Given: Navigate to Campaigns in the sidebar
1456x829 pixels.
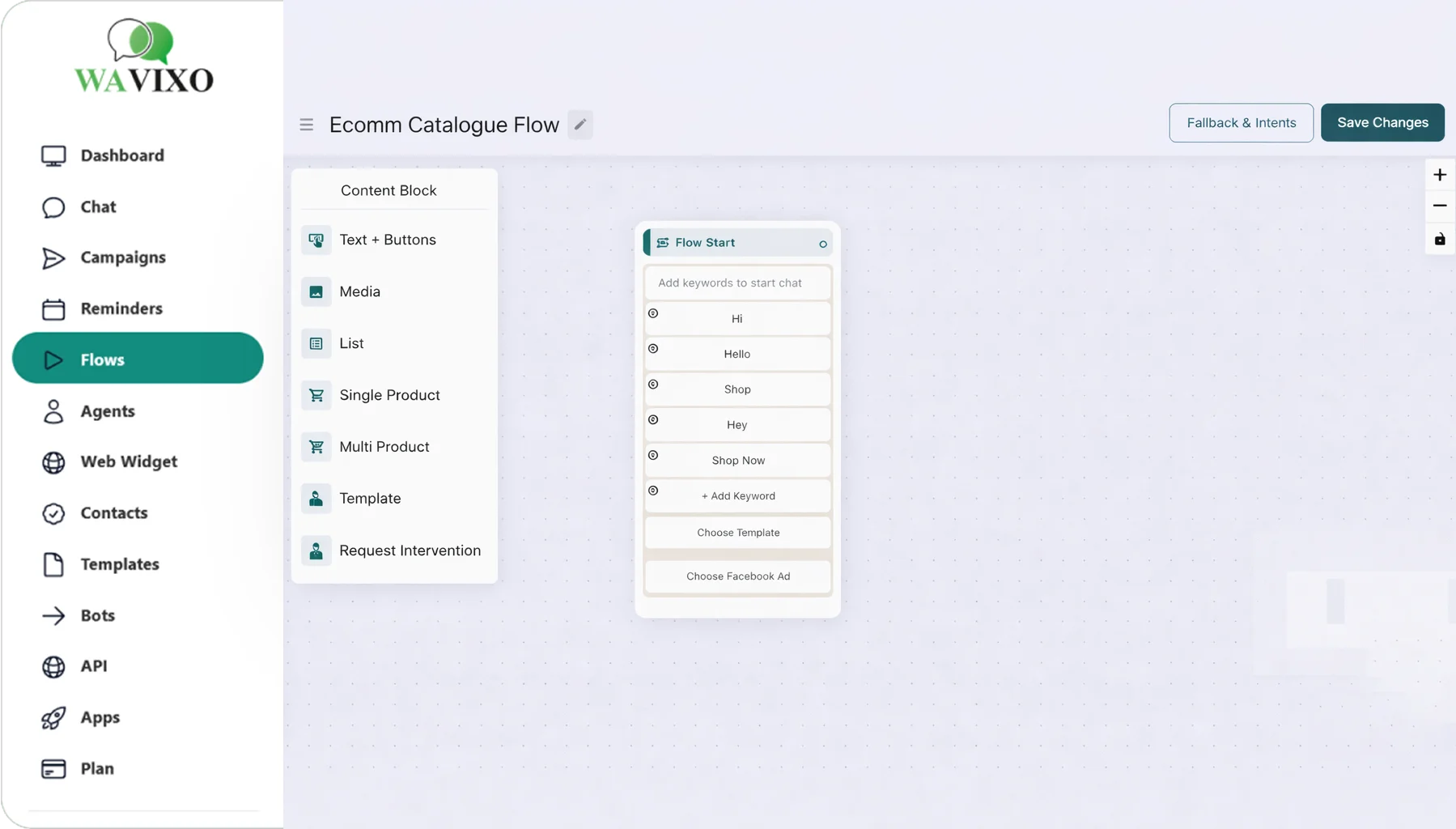Looking at the screenshot, I should pyautogui.click(x=122, y=257).
